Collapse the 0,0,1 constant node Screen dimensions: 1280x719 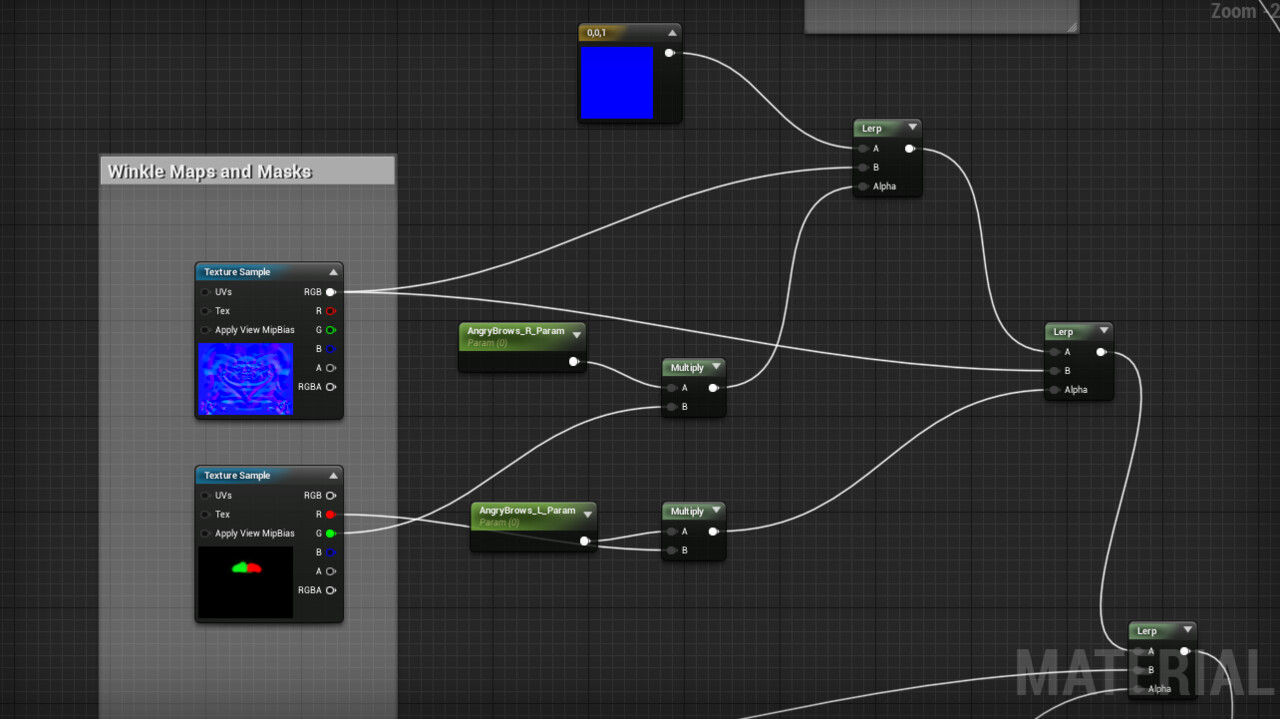coord(673,31)
